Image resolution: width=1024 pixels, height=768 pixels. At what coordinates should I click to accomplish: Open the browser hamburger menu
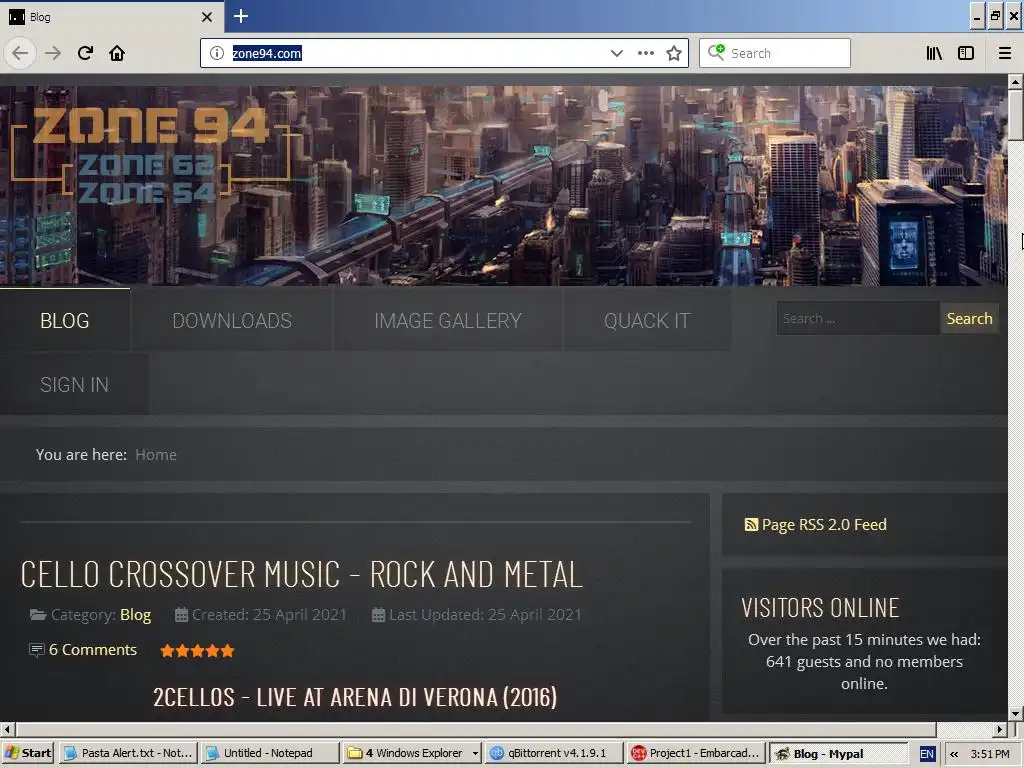point(1005,53)
